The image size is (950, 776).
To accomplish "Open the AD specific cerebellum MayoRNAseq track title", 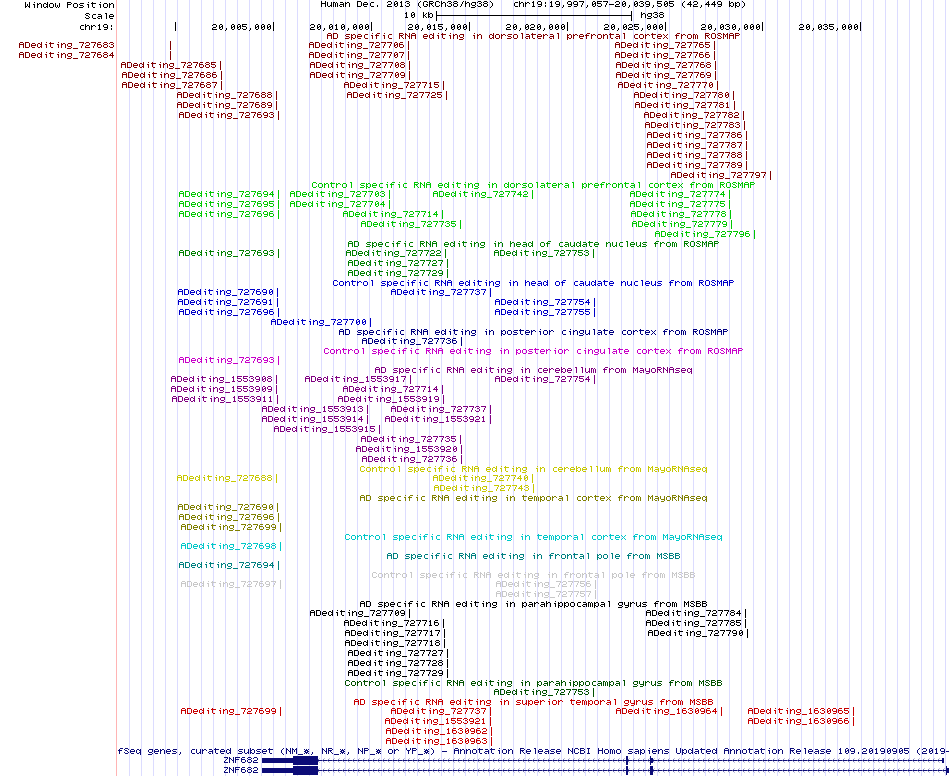I will coord(533,370).
